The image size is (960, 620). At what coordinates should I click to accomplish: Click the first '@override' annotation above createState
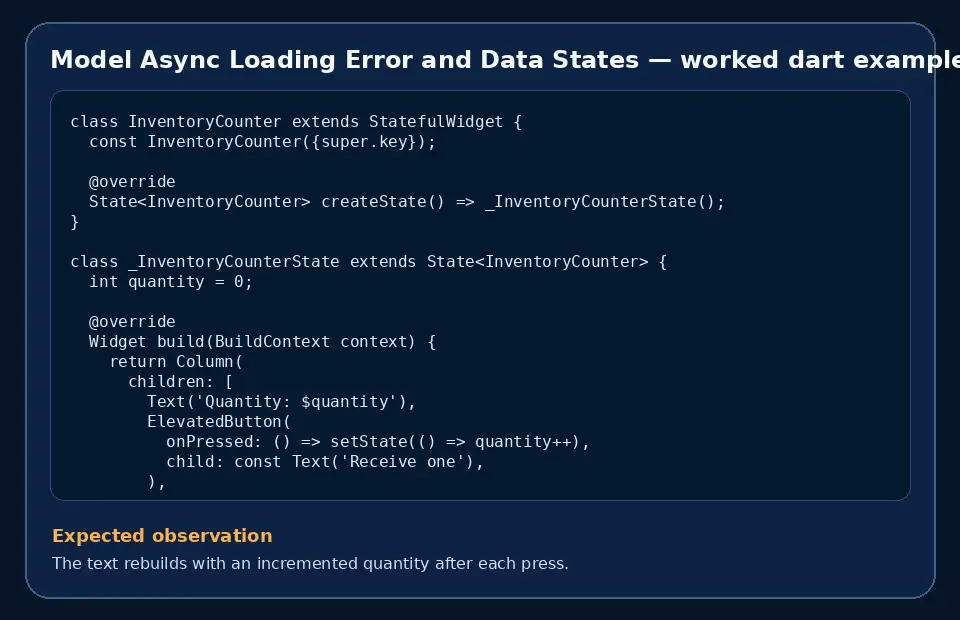coord(132,182)
